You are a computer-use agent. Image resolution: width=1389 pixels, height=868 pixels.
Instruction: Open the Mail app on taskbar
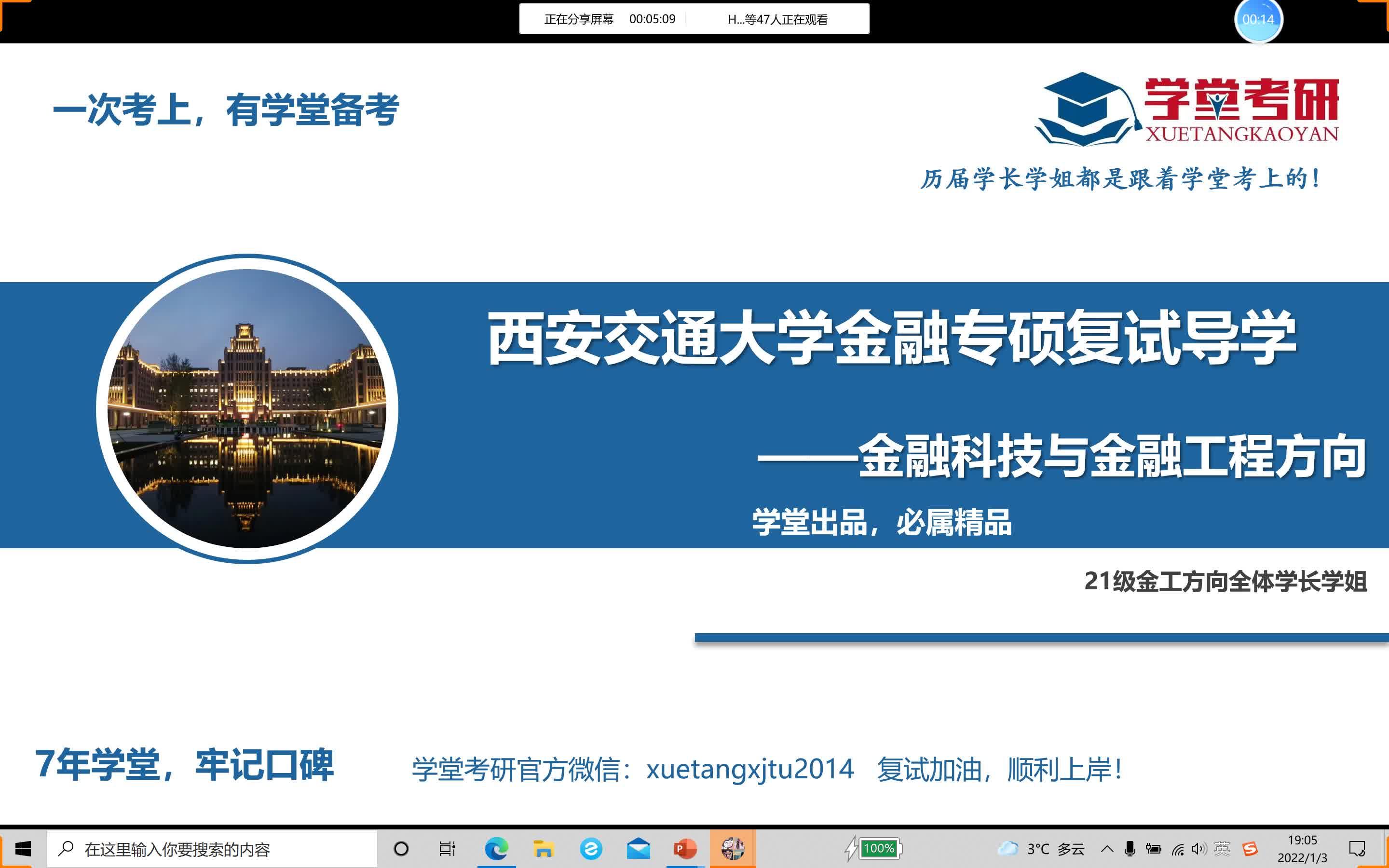click(638, 849)
